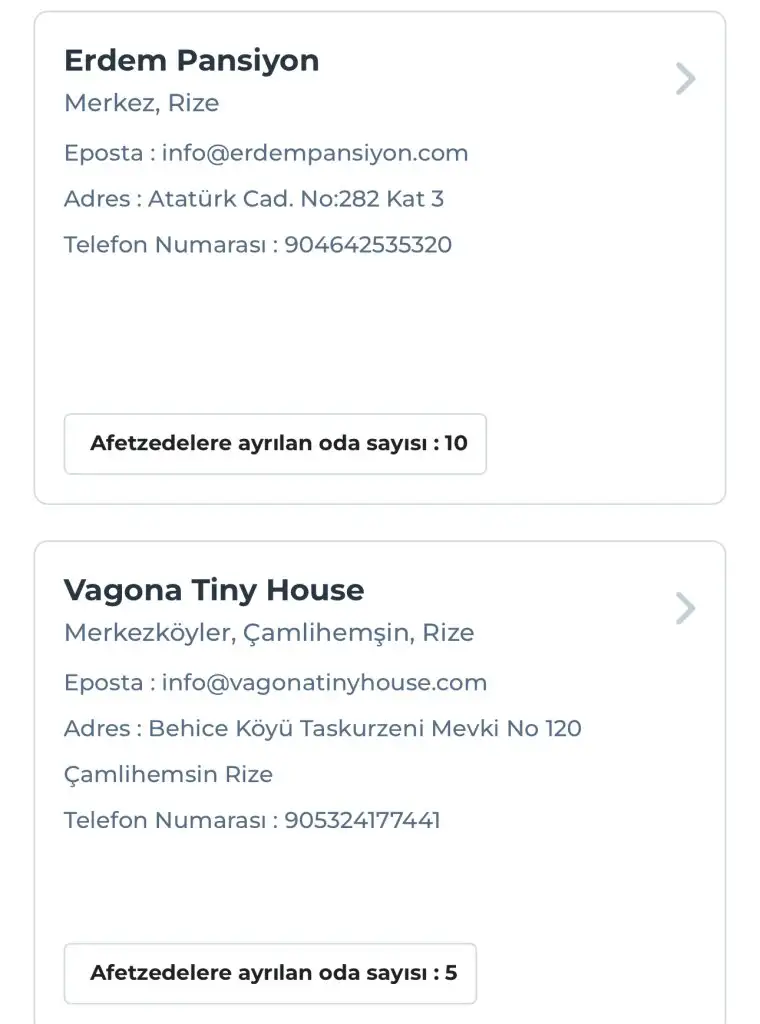Open Erdem Pansiyon details via chevron arrow
760x1024 pixels.
pos(685,79)
